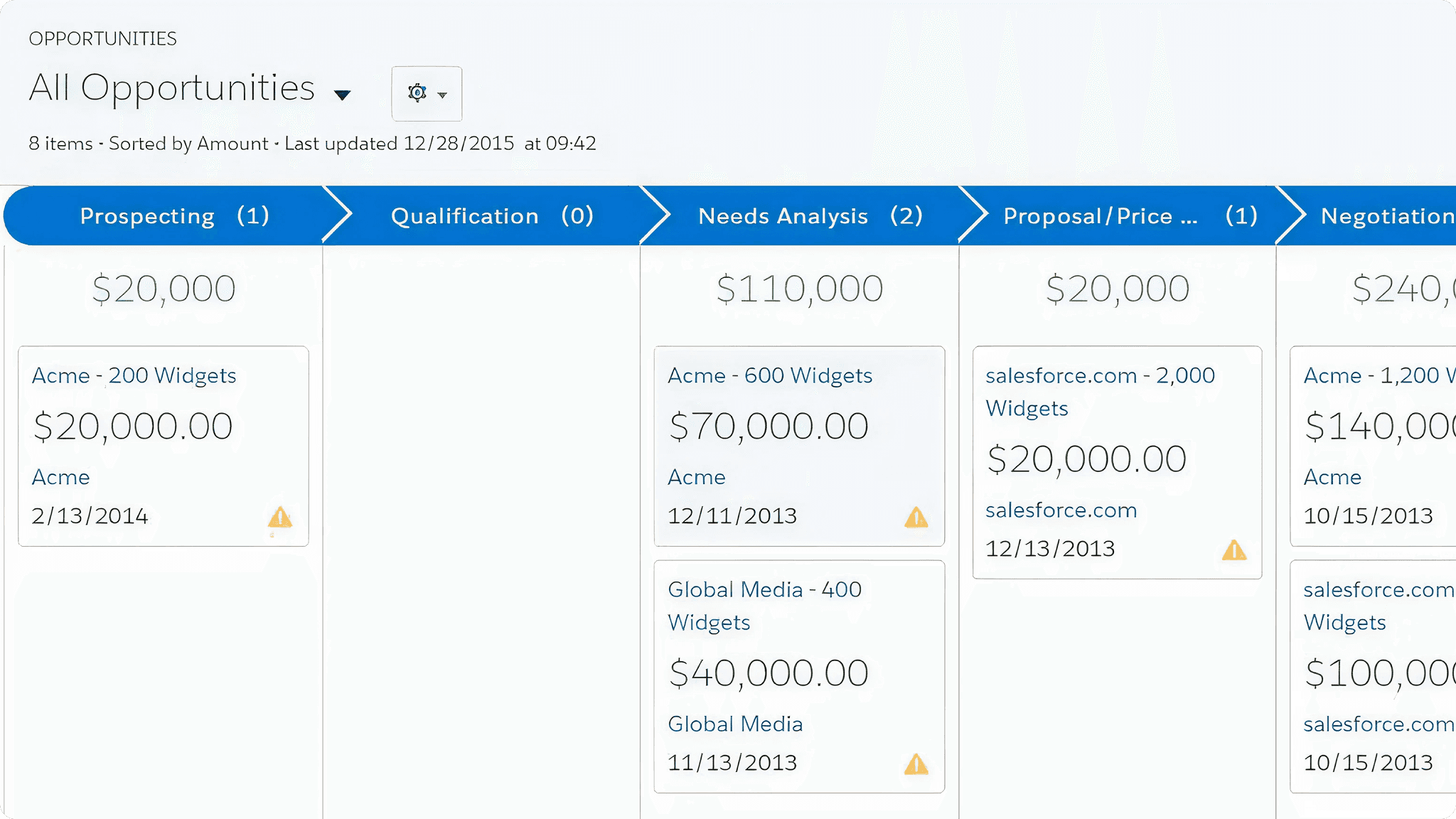
Task: Click the warning icon on Acme - 600 Widgets
Action: tap(916, 517)
